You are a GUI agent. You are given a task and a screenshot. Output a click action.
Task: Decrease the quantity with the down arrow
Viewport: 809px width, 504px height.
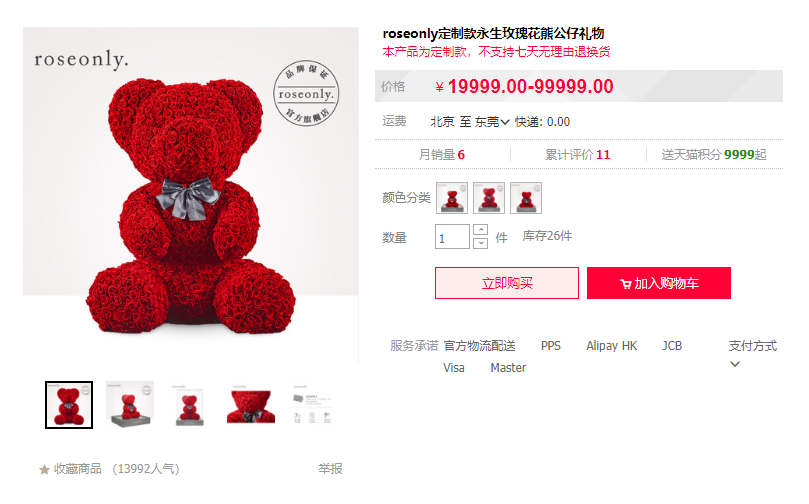pyautogui.click(x=480, y=243)
